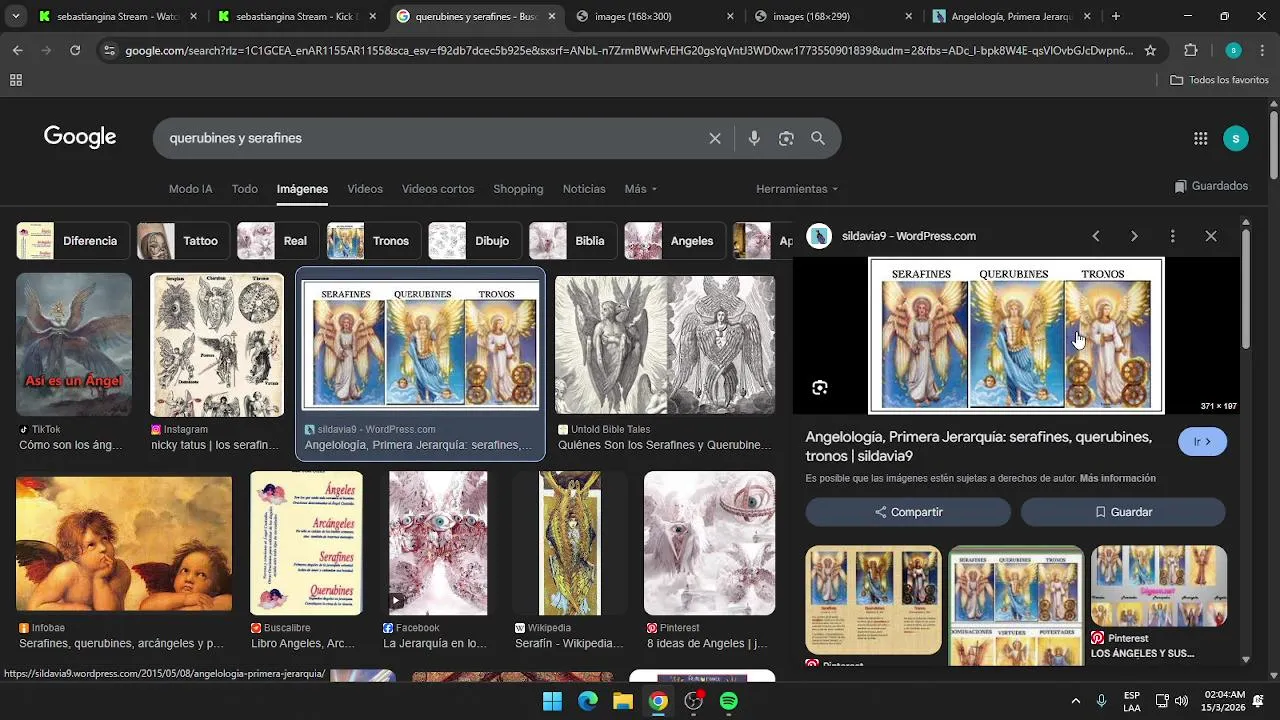Image resolution: width=1280 pixels, height=720 pixels.
Task: Submit search with magnifier icon
Action: (818, 138)
